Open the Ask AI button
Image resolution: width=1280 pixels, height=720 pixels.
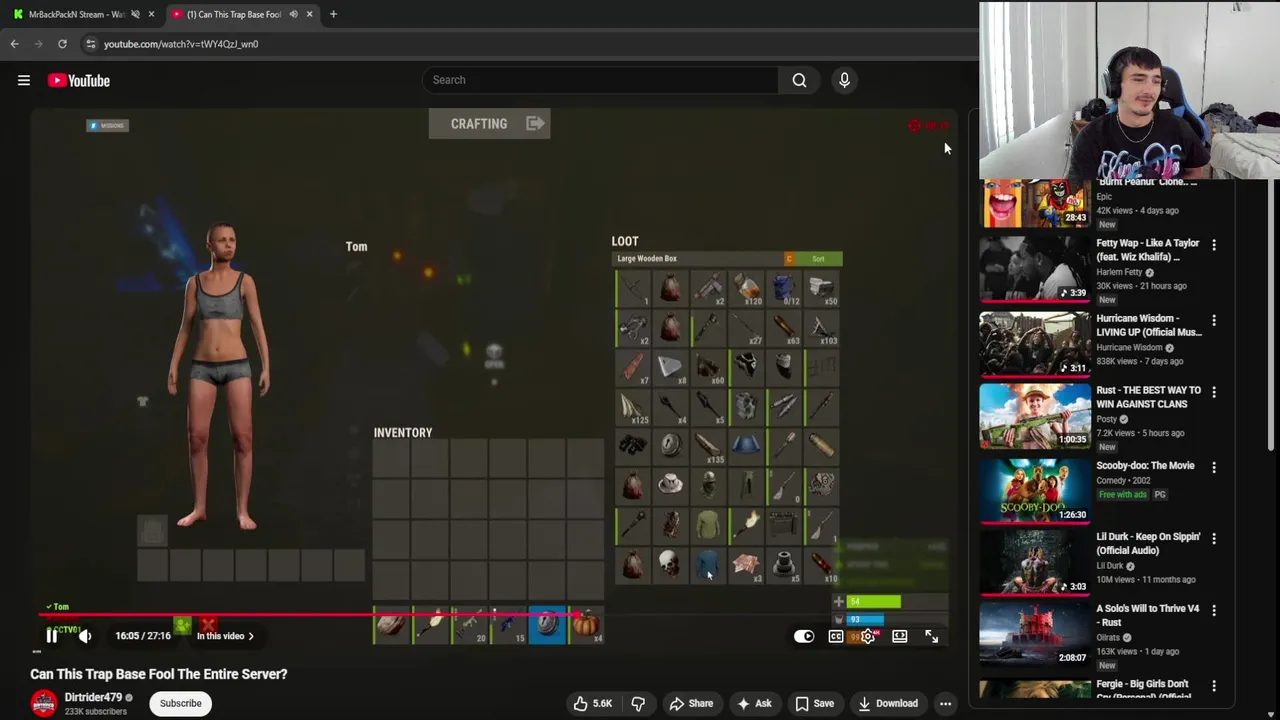tap(754, 703)
